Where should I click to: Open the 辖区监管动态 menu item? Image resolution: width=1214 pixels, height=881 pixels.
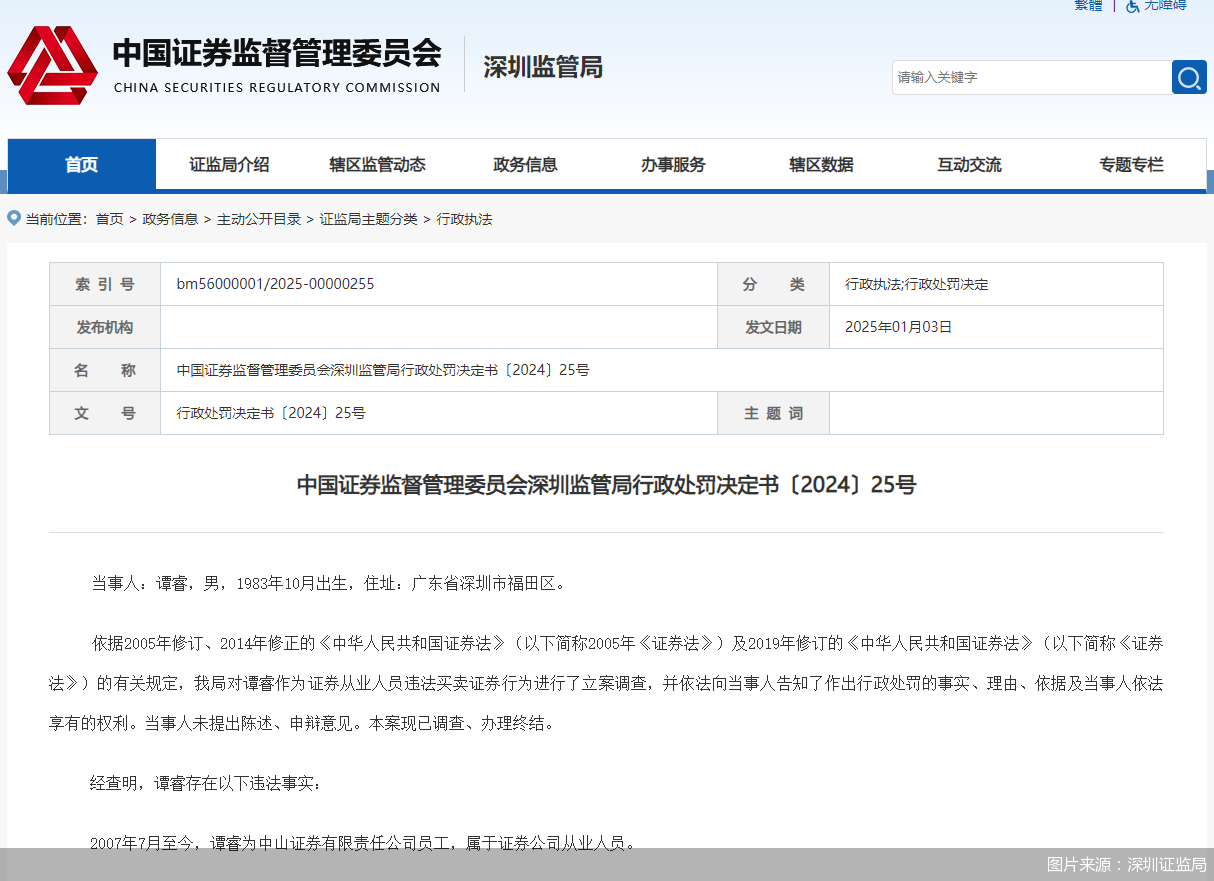point(377,165)
